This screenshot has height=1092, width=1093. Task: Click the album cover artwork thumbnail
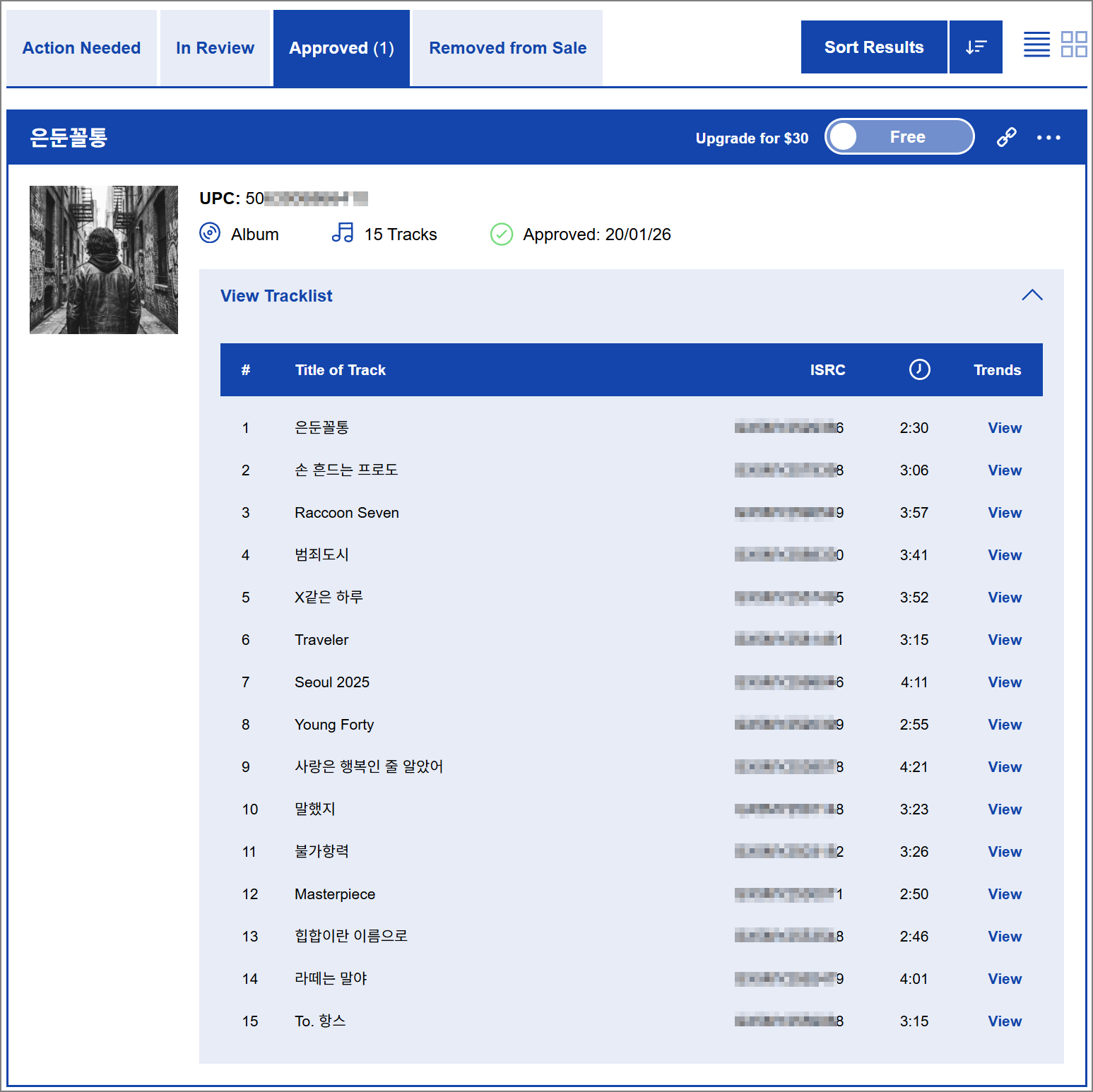[x=104, y=260]
